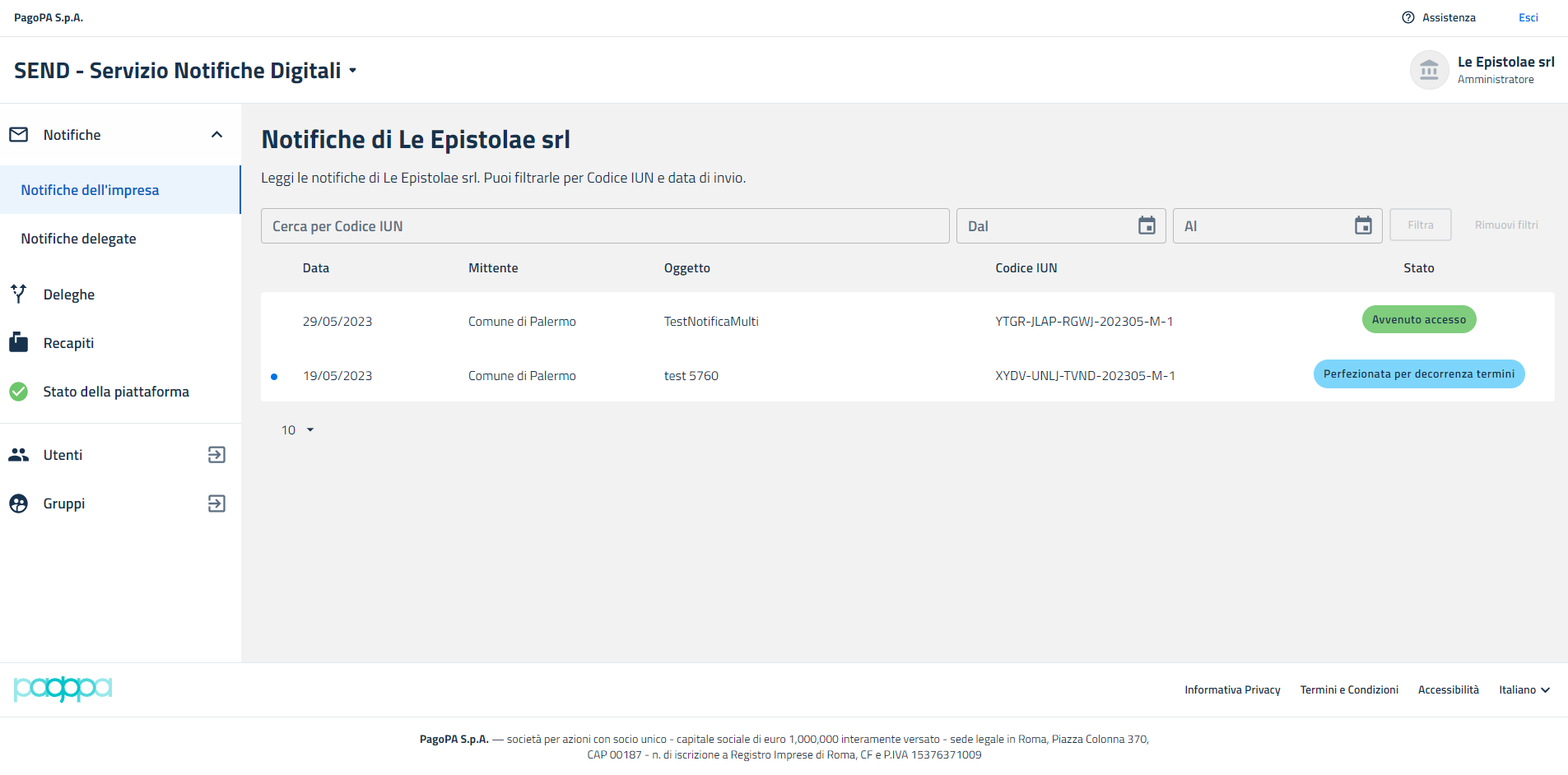1568x775 pixels.
Task: Open the TestNotificaMulti notification row
Action: [x=711, y=322]
